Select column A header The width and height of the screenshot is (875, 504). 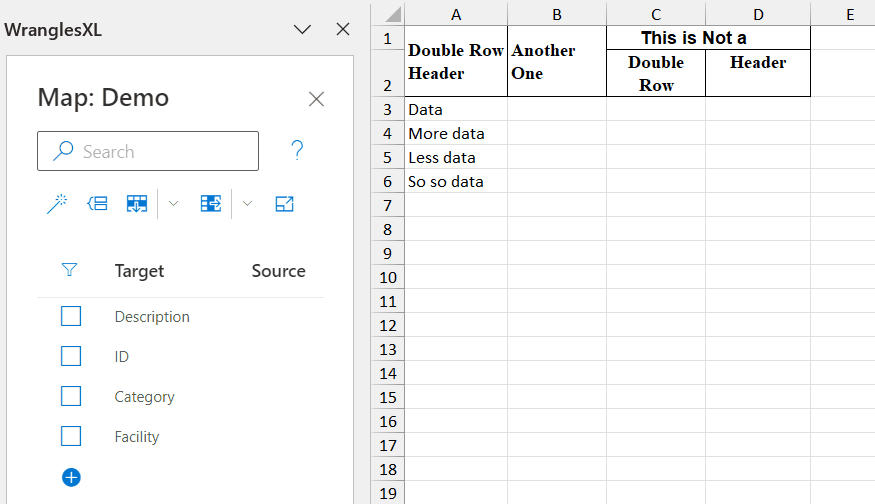[x=456, y=14]
